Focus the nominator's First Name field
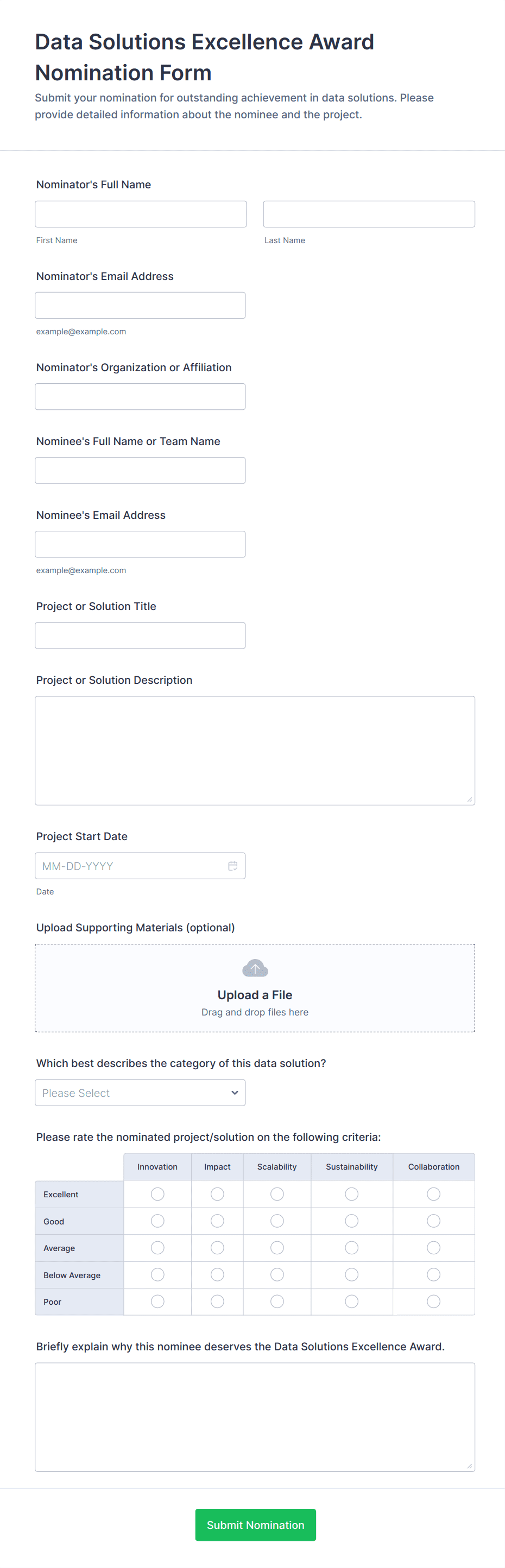The height and width of the screenshot is (1568, 505). coord(141,214)
